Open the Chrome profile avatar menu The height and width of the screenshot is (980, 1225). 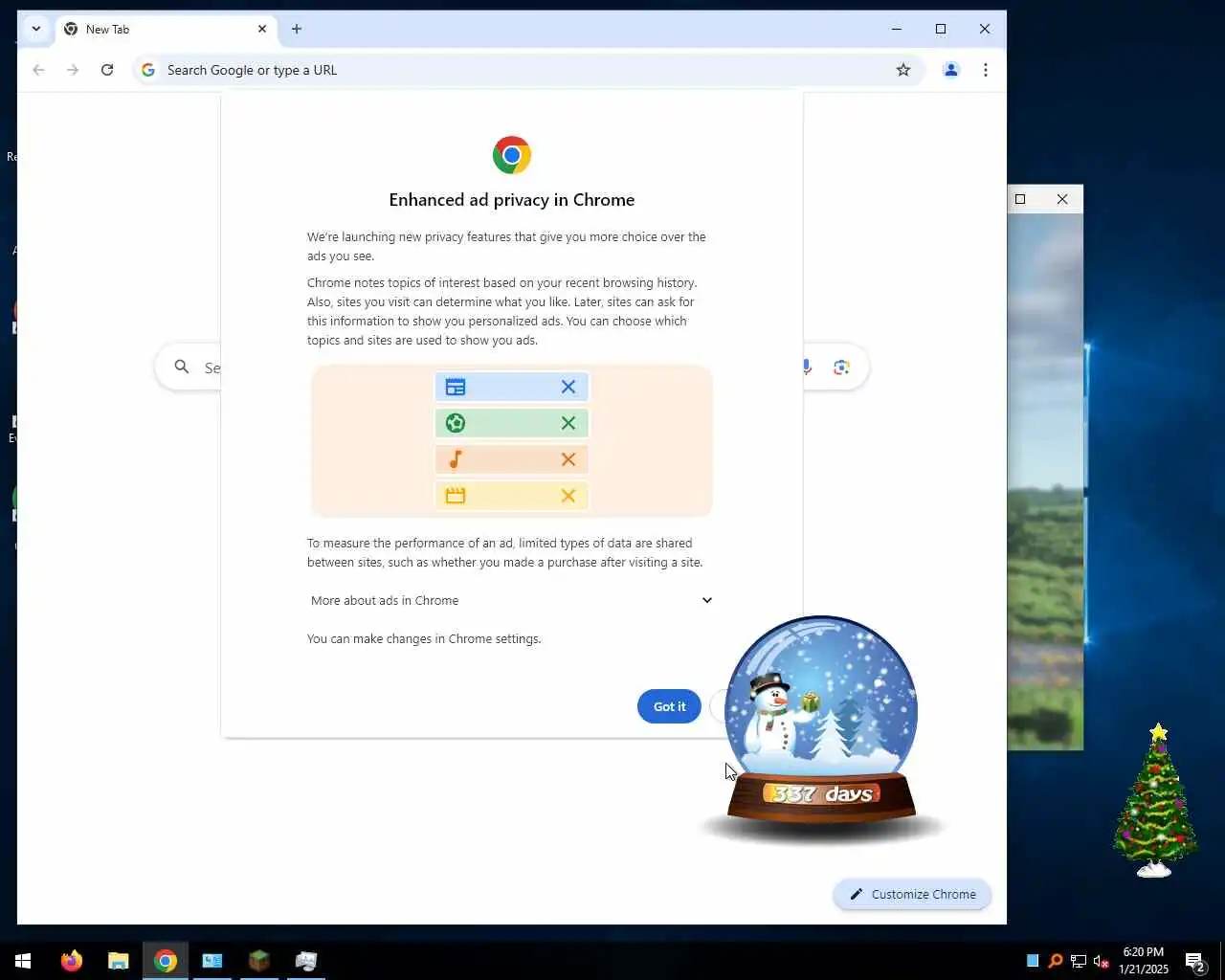pos(951,70)
